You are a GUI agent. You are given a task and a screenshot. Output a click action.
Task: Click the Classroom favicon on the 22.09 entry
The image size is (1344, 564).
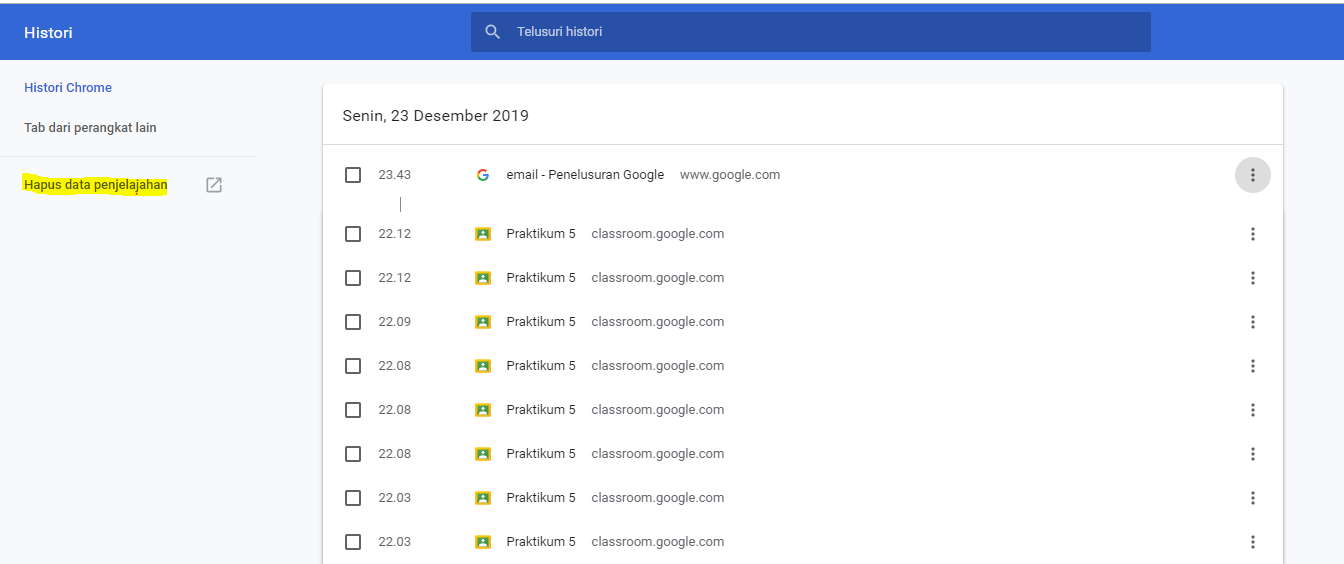[x=483, y=322]
